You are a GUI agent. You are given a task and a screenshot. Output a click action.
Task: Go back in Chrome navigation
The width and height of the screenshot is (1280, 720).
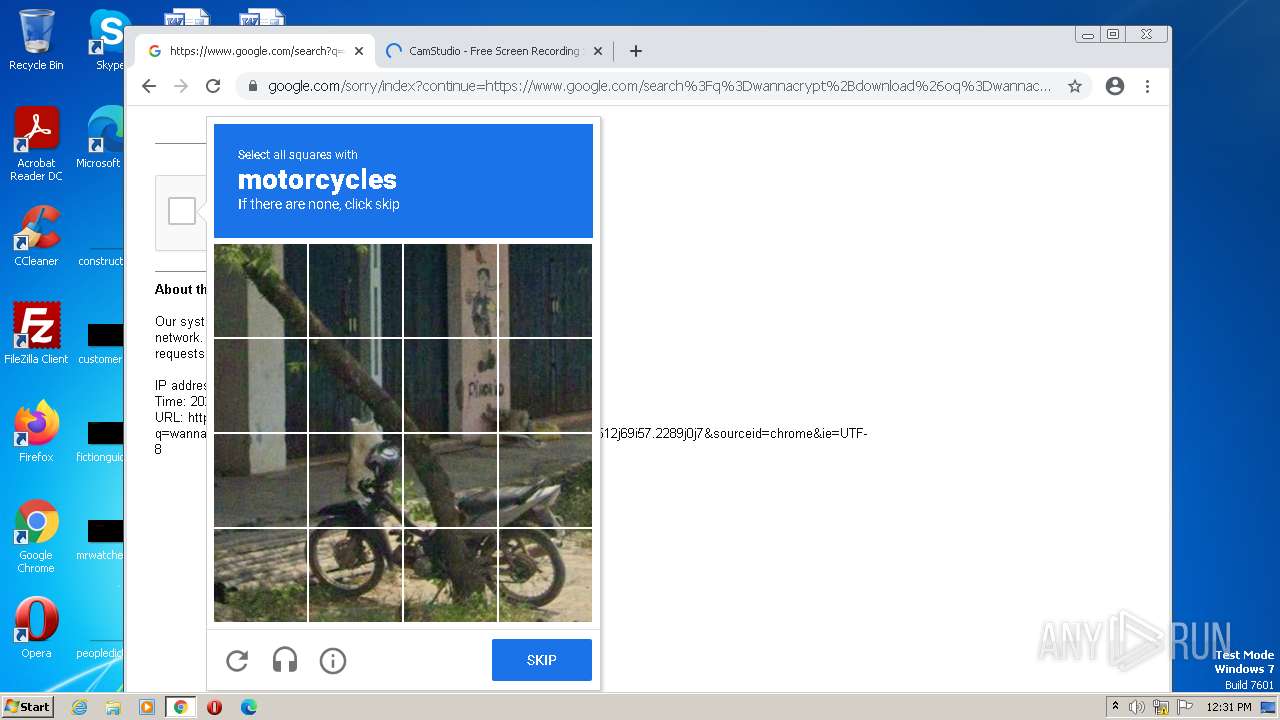point(149,86)
